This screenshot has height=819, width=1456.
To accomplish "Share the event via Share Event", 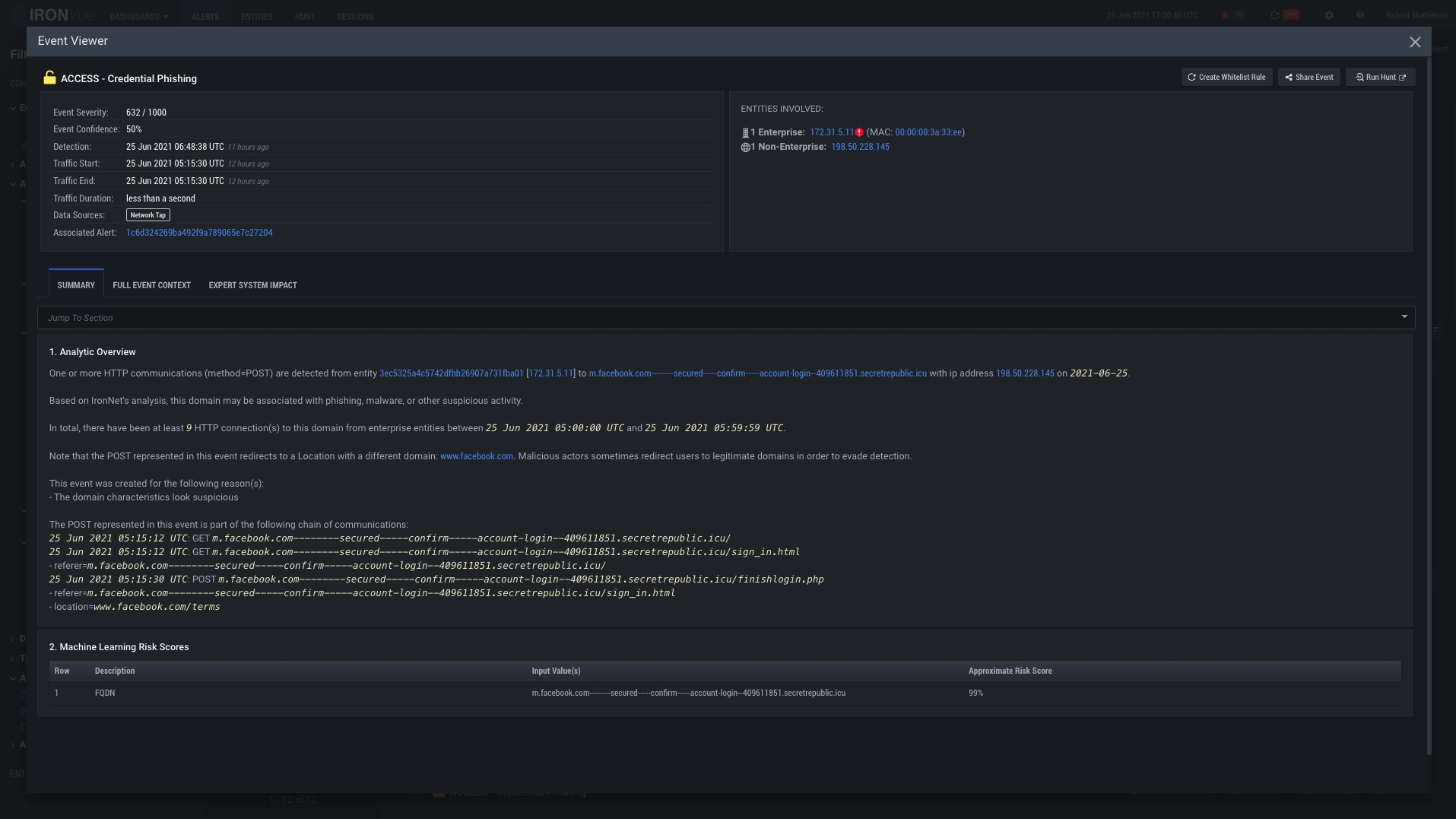I will 1308,77.
